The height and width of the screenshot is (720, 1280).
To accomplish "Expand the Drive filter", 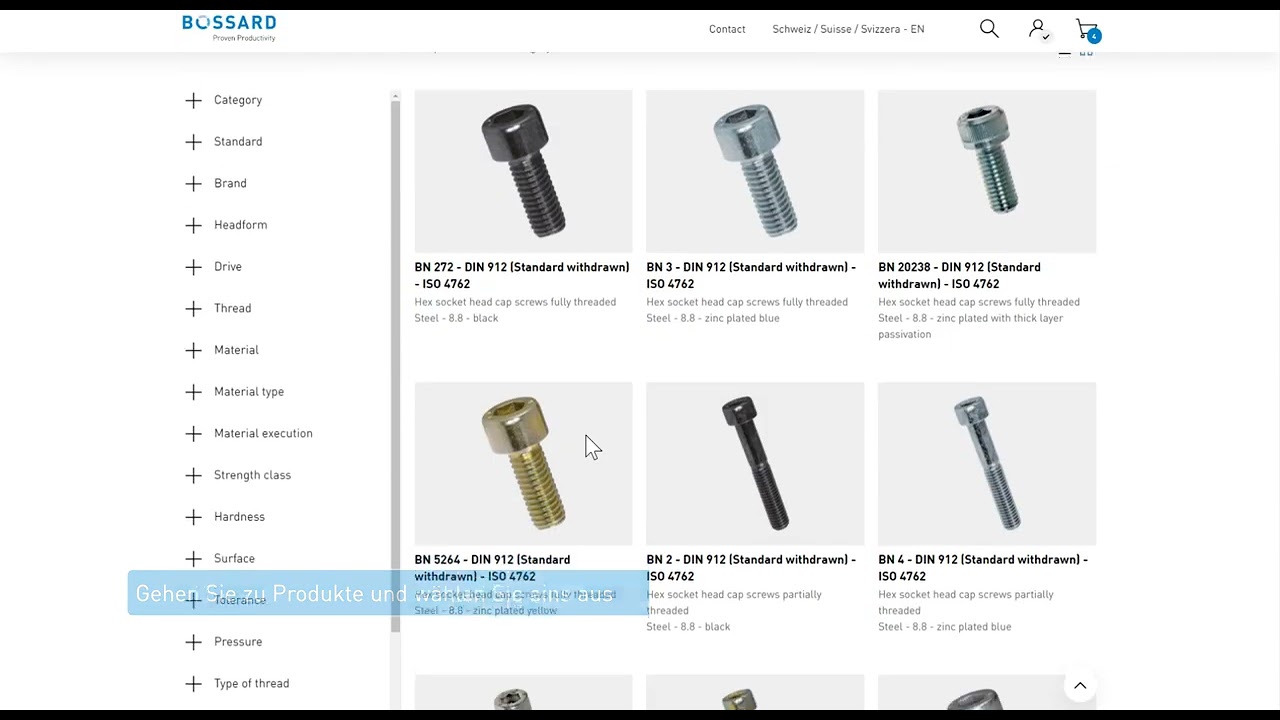I will pos(213,267).
